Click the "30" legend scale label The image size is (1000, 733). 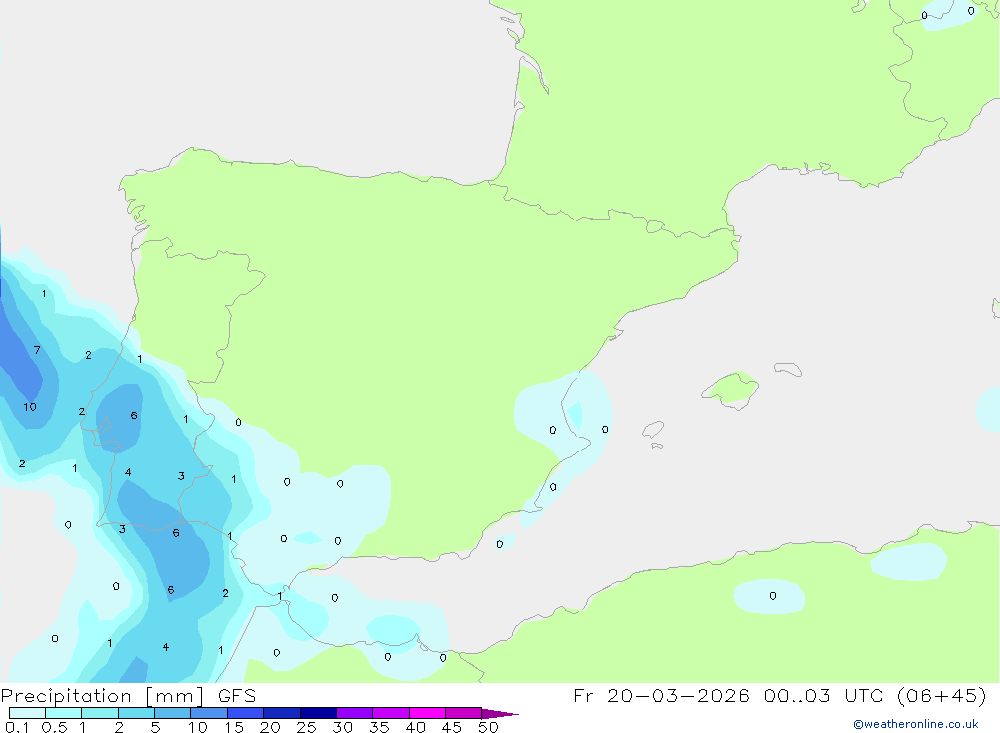click(342, 727)
